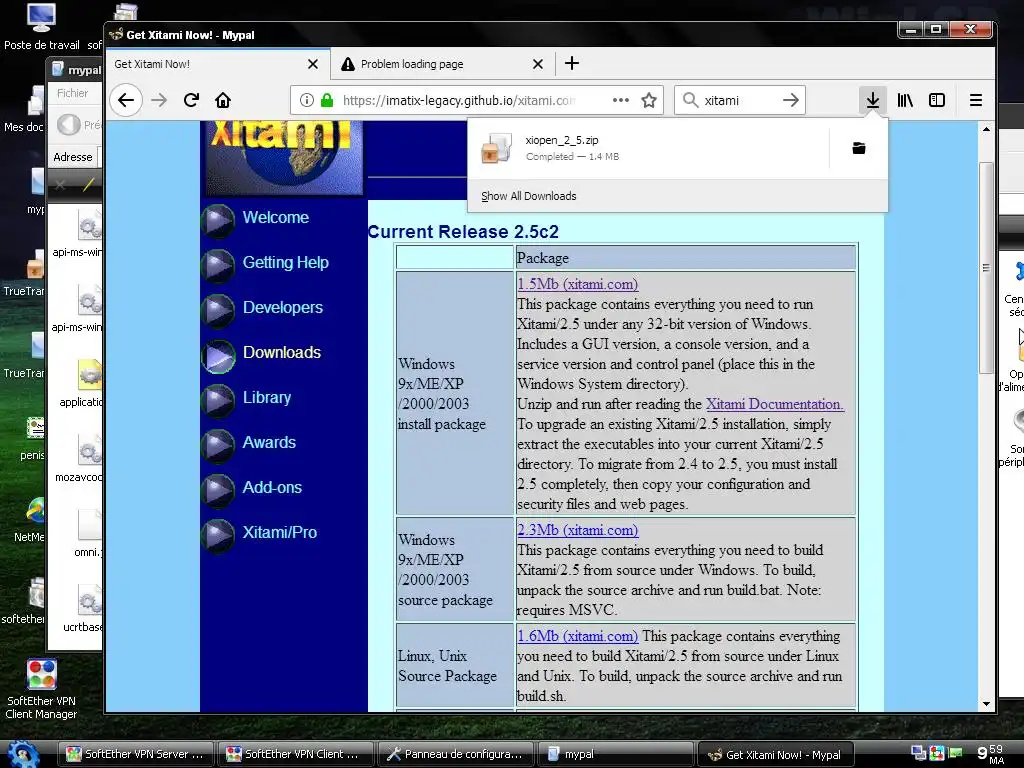Open Fichier menu in mypal window

(72, 93)
